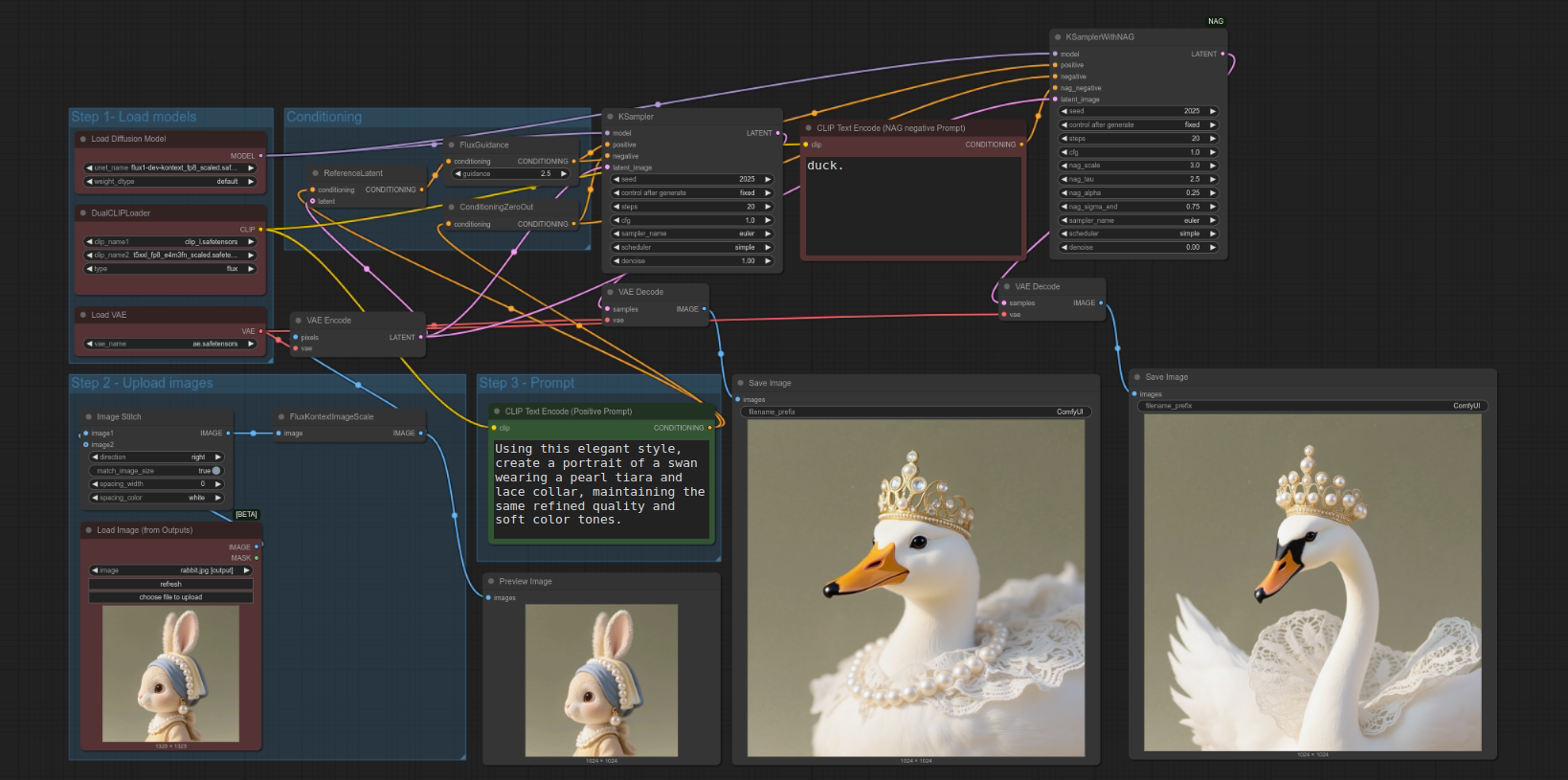Viewport: 1568px width, 780px height.
Task: Open the sampler_name dropdown in KSampler
Action: point(691,234)
